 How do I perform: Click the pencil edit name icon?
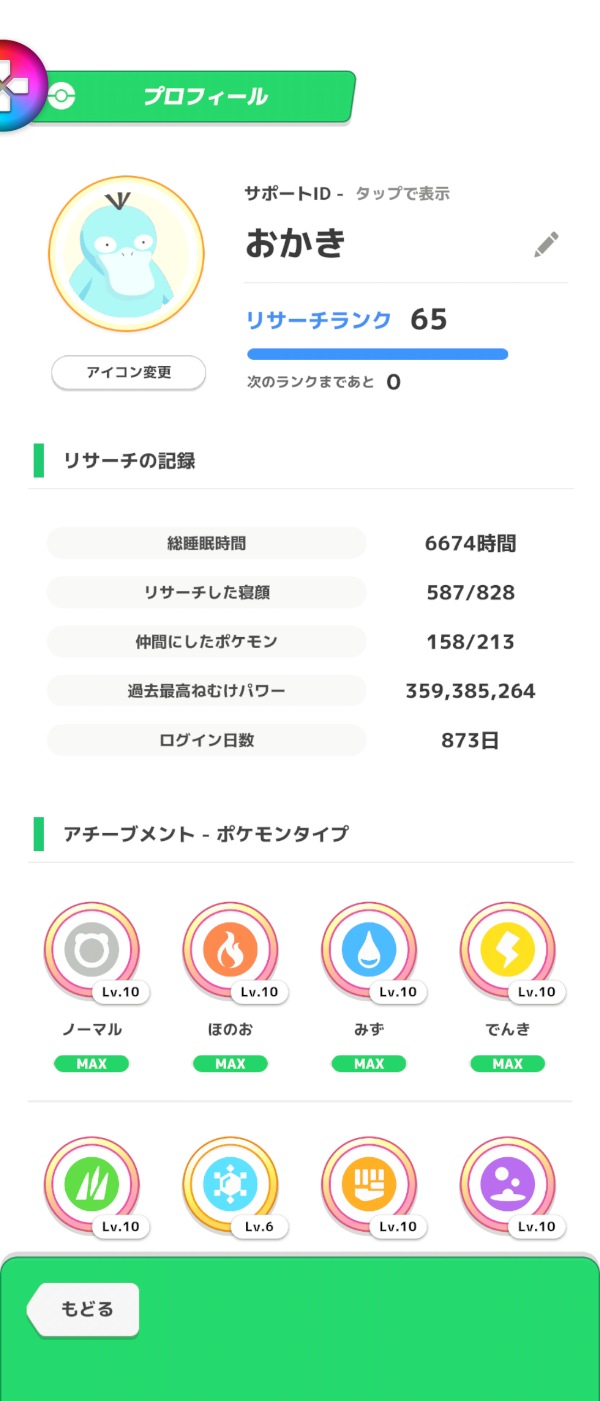point(546,244)
